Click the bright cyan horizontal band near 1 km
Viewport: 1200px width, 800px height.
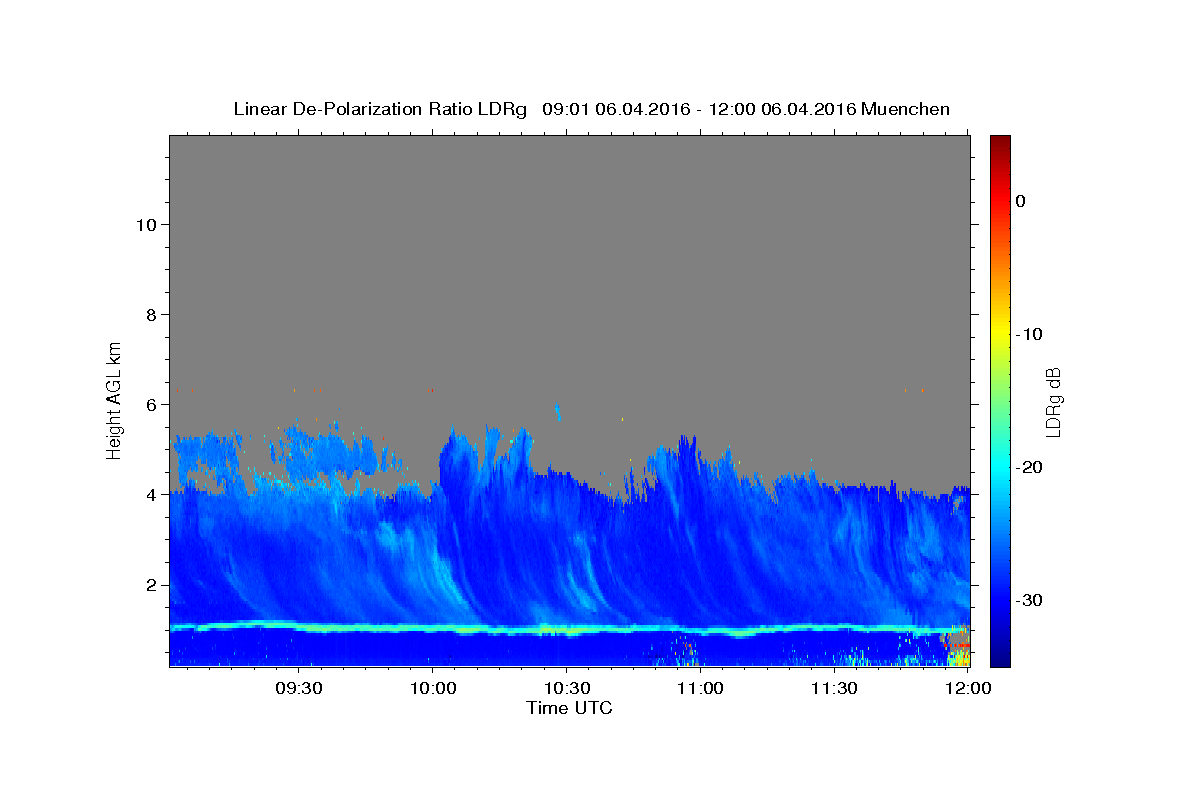569,629
